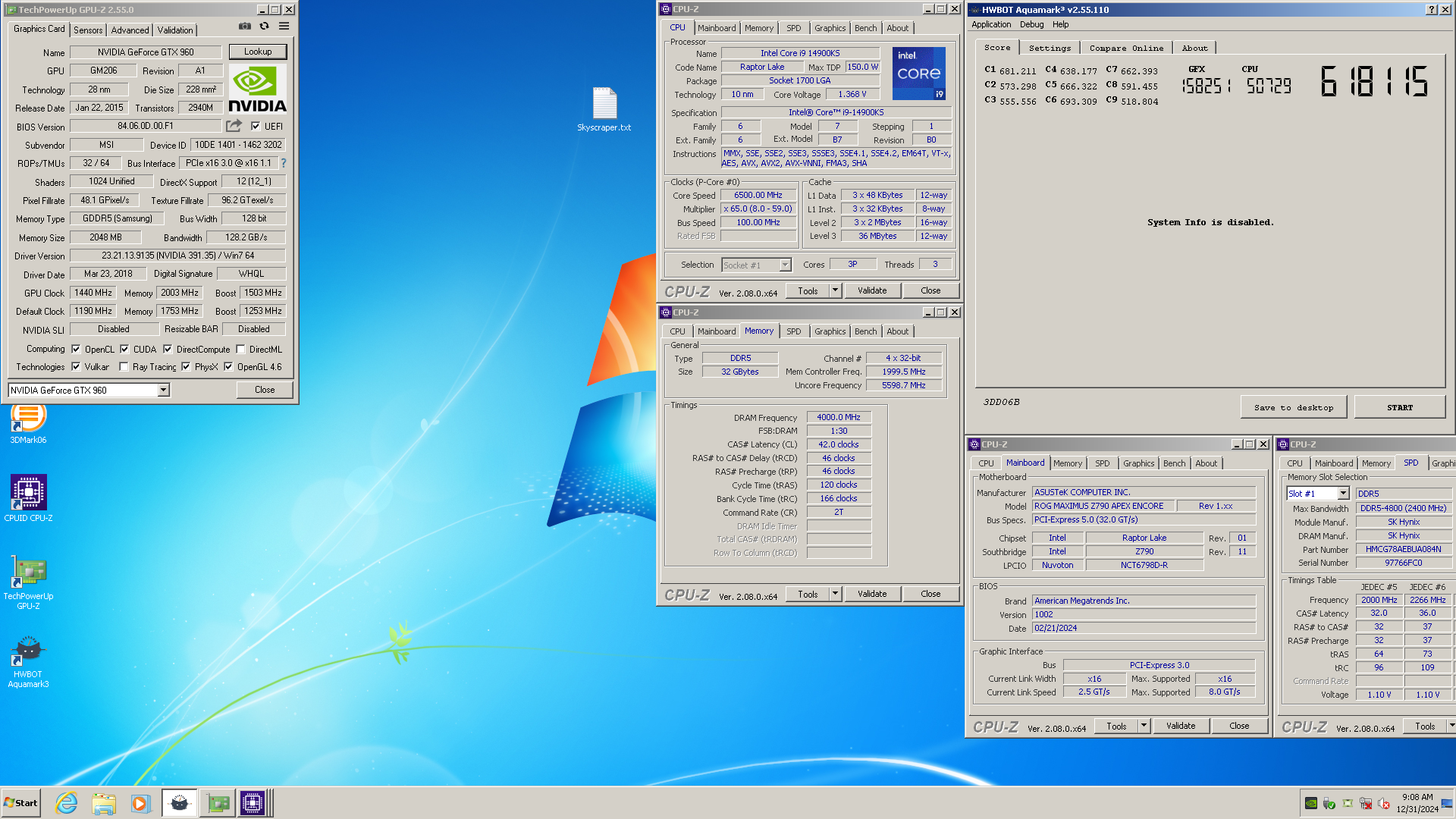1456x819 pixels.
Task: Toggle the DirectML checkbox
Action: pos(240,350)
